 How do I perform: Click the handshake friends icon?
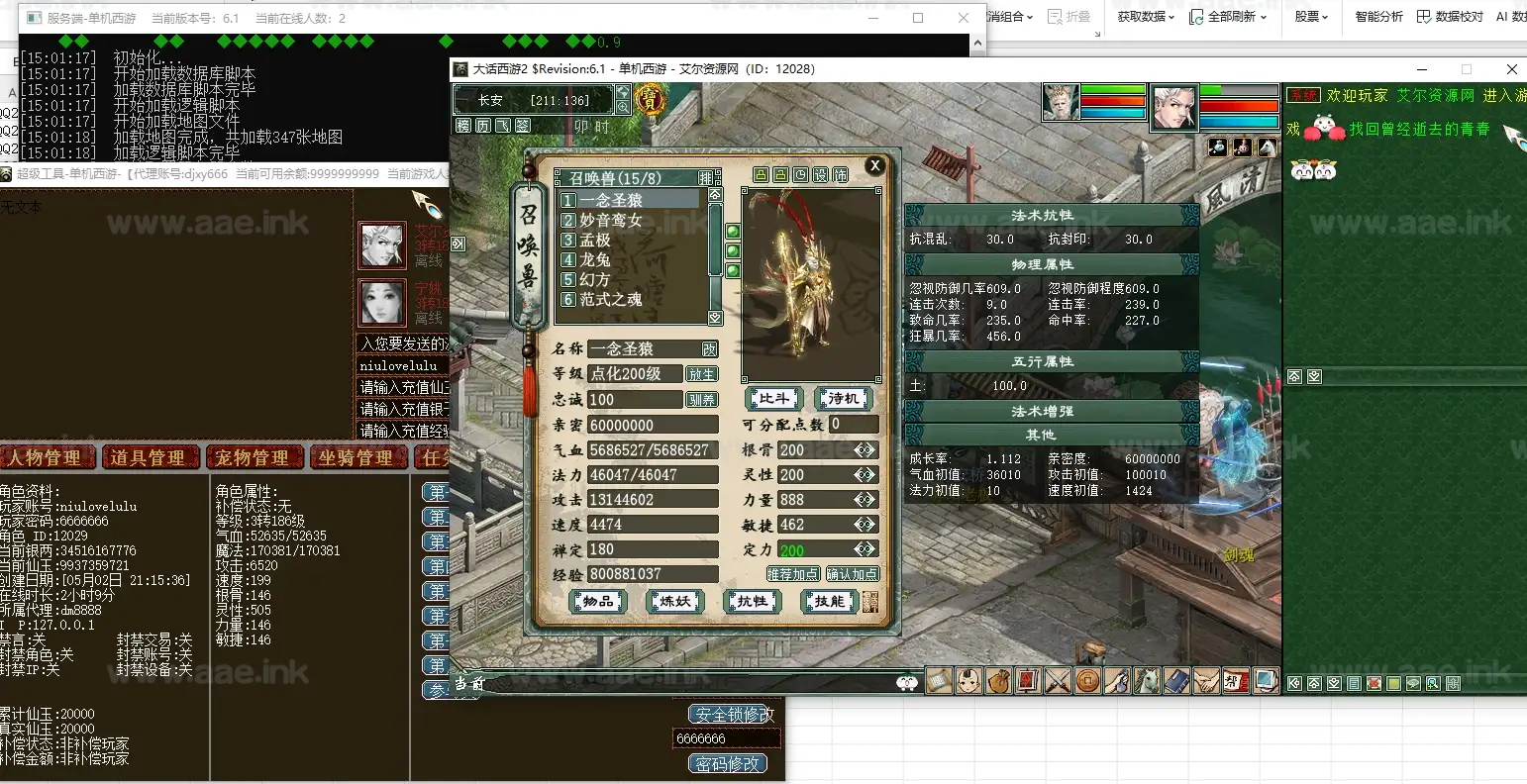click(x=1206, y=680)
